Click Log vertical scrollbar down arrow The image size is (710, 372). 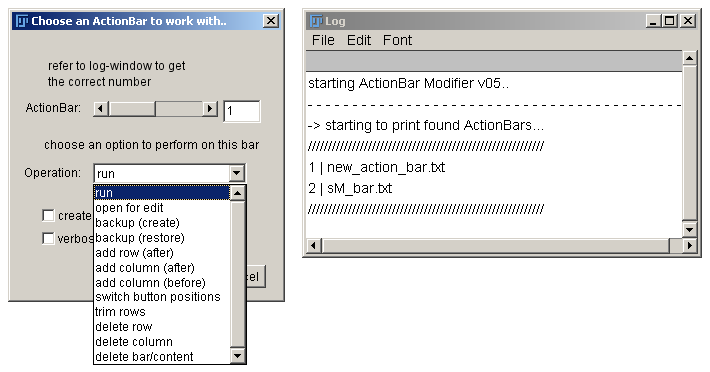(x=689, y=229)
